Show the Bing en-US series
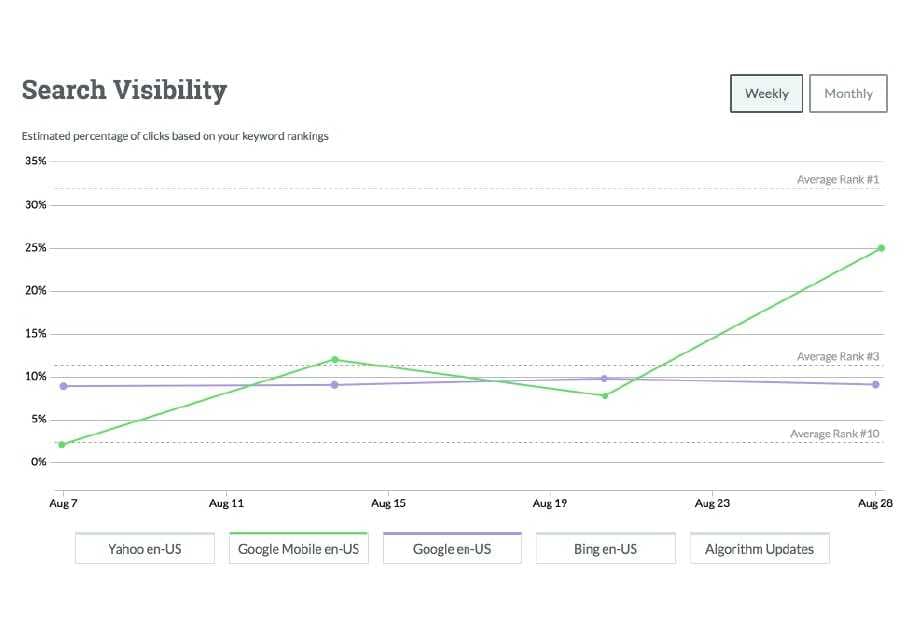 click(606, 549)
